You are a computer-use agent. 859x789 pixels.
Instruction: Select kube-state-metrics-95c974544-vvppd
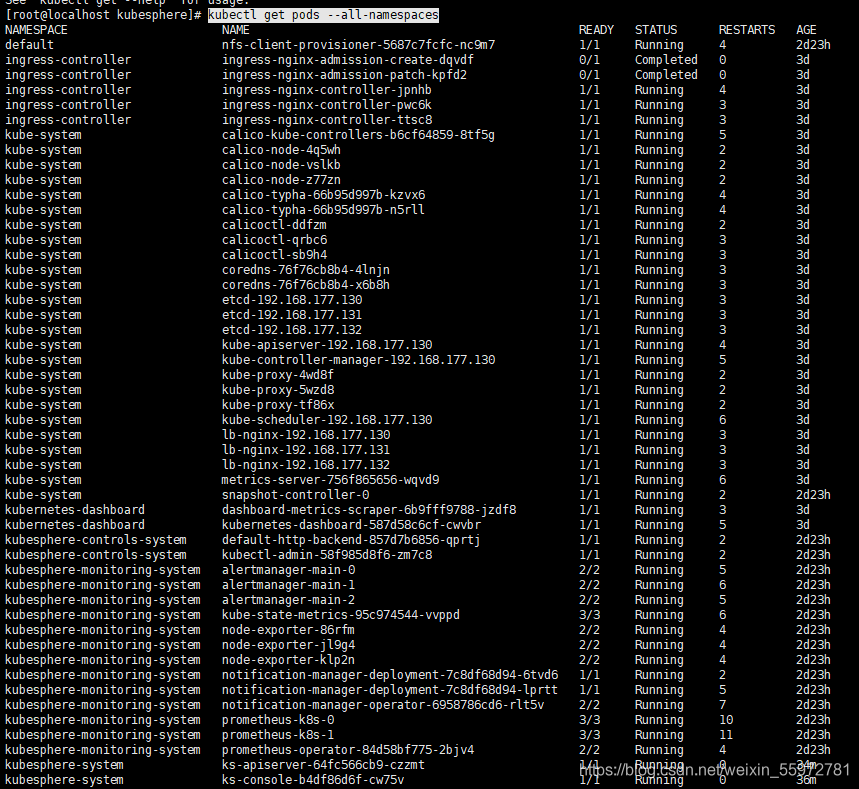click(x=341, y=615)
